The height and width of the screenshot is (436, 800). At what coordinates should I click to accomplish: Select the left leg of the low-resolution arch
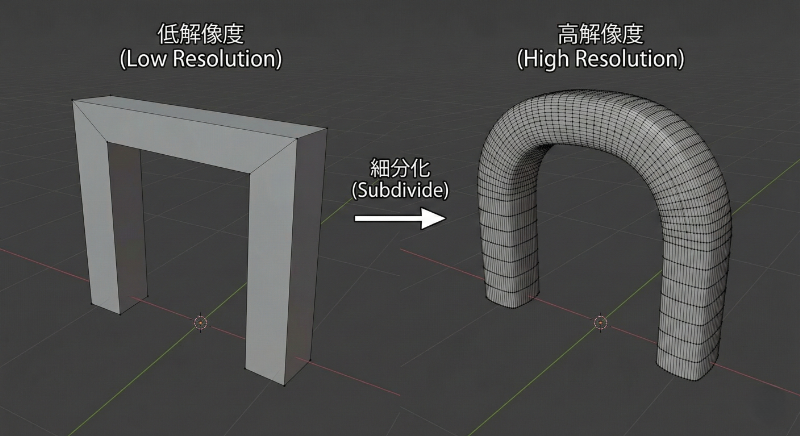coord(108,230)
